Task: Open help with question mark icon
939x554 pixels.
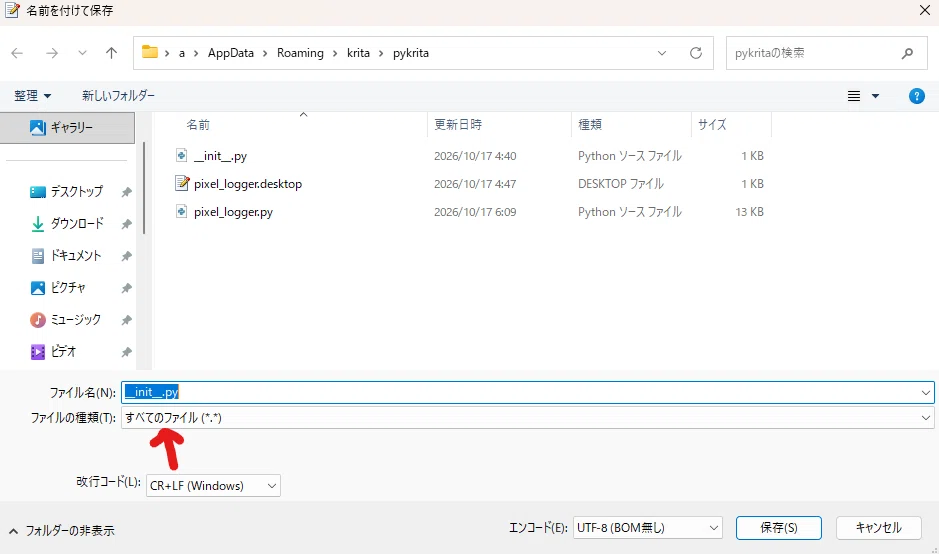Action: click(916, 96)
